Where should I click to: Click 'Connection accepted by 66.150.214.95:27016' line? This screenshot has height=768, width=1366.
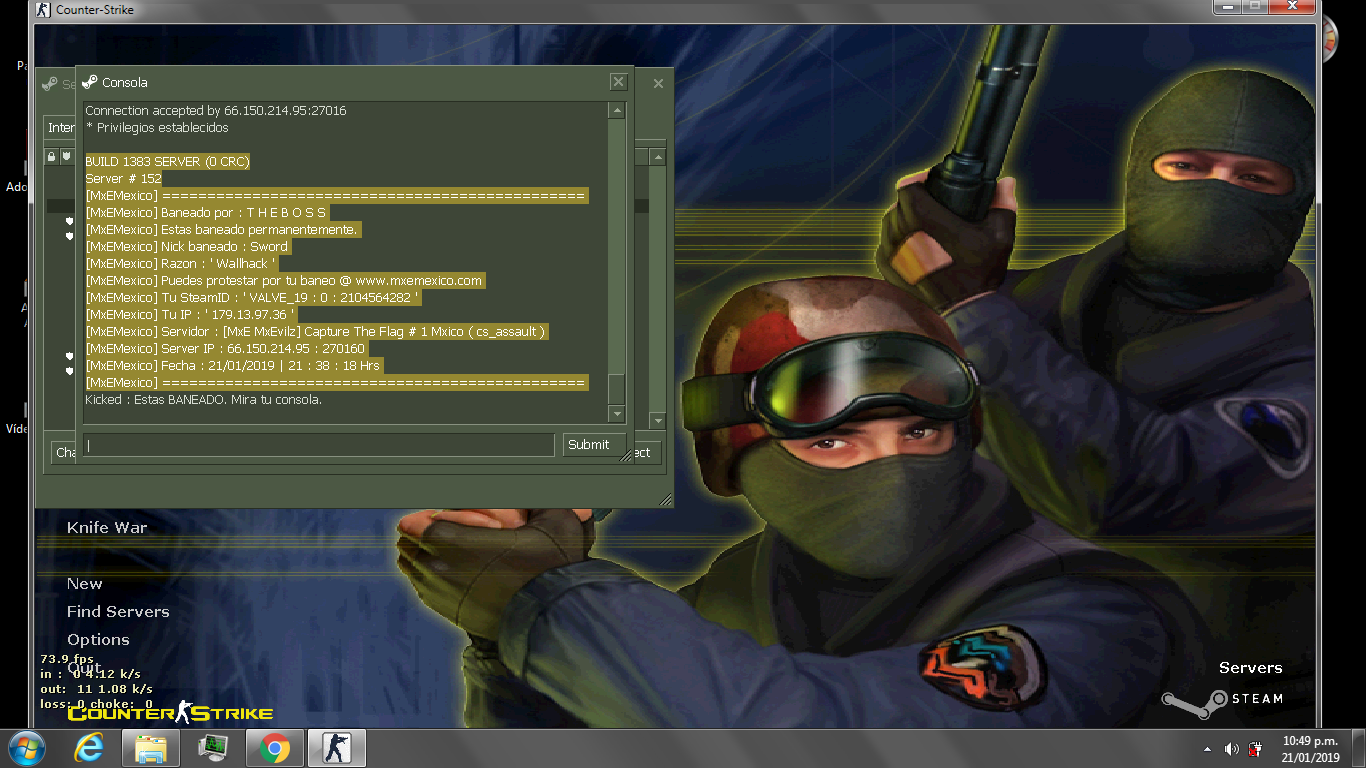[216, 111]
